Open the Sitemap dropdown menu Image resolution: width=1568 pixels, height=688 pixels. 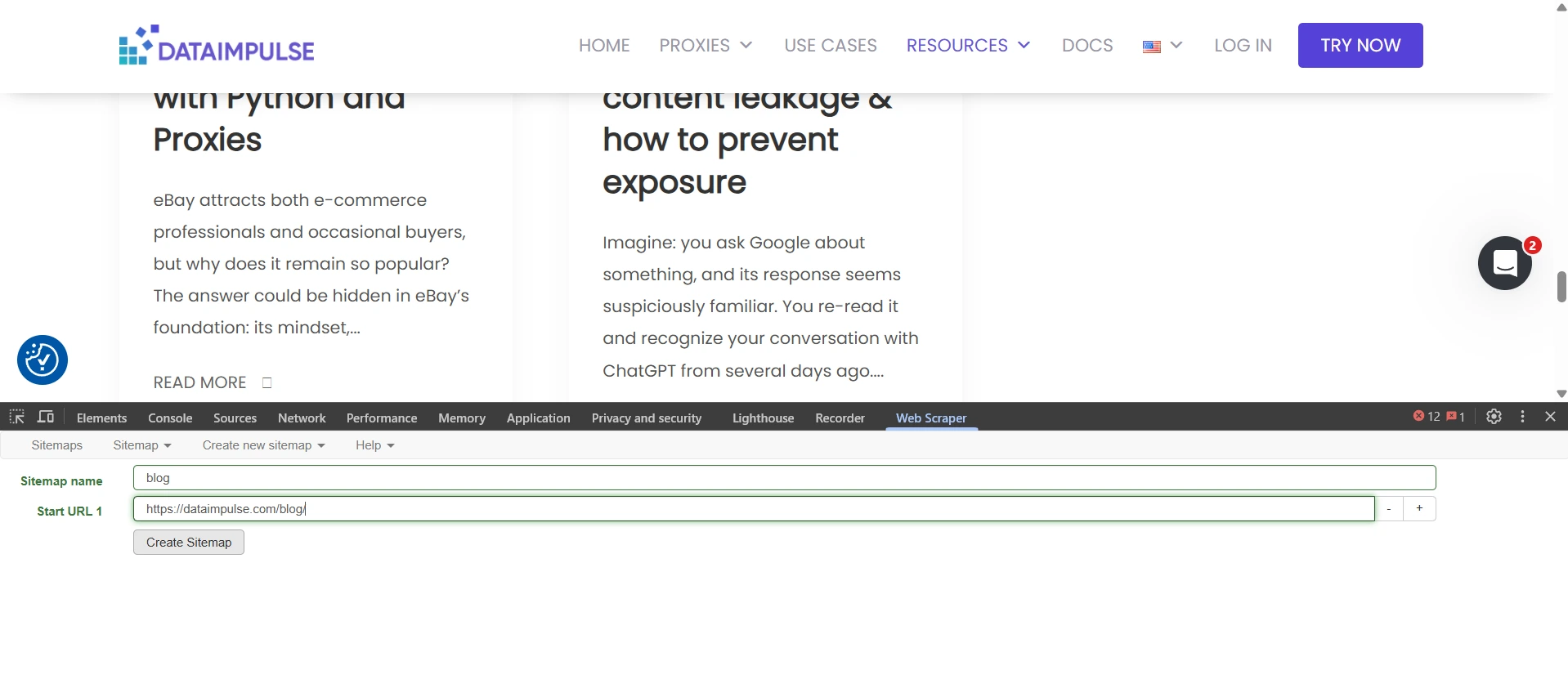142,445
